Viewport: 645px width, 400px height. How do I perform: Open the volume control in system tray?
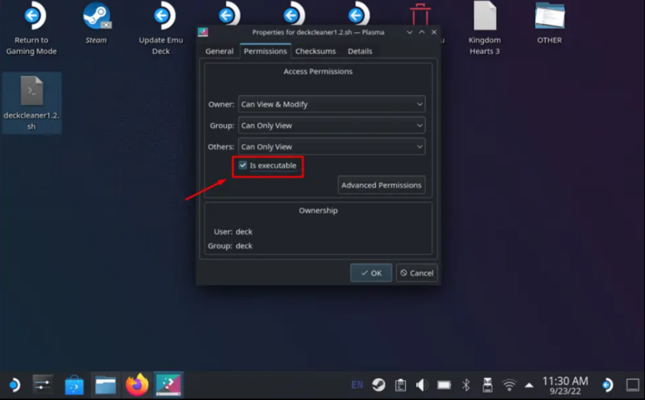(421, 384)
